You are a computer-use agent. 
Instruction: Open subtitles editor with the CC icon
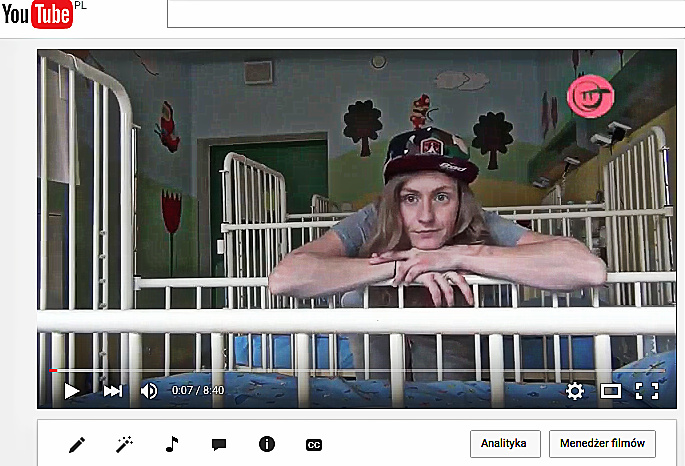click(314, 444)
